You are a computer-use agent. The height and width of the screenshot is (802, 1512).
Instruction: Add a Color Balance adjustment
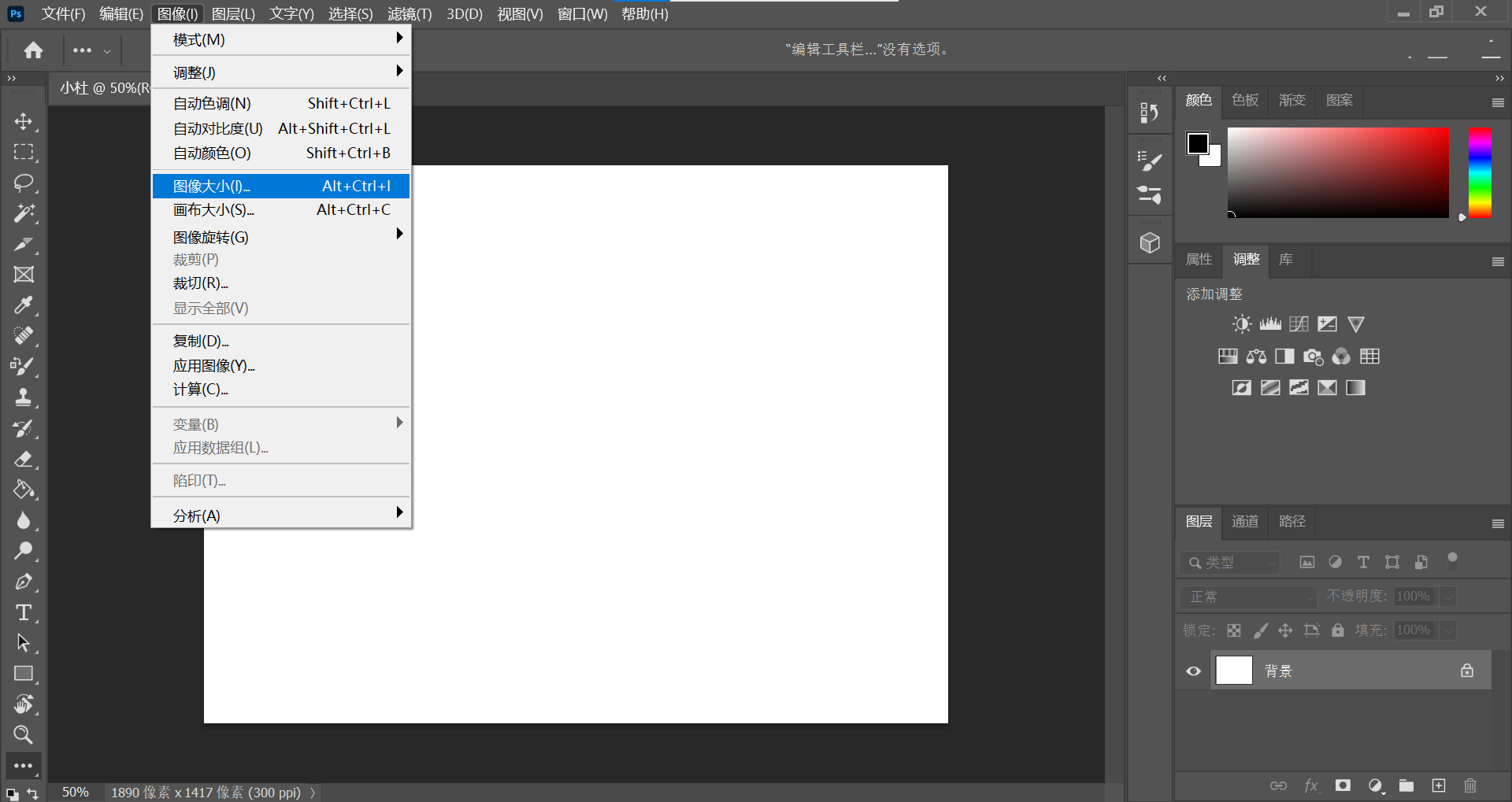(x=1256, y=357)
